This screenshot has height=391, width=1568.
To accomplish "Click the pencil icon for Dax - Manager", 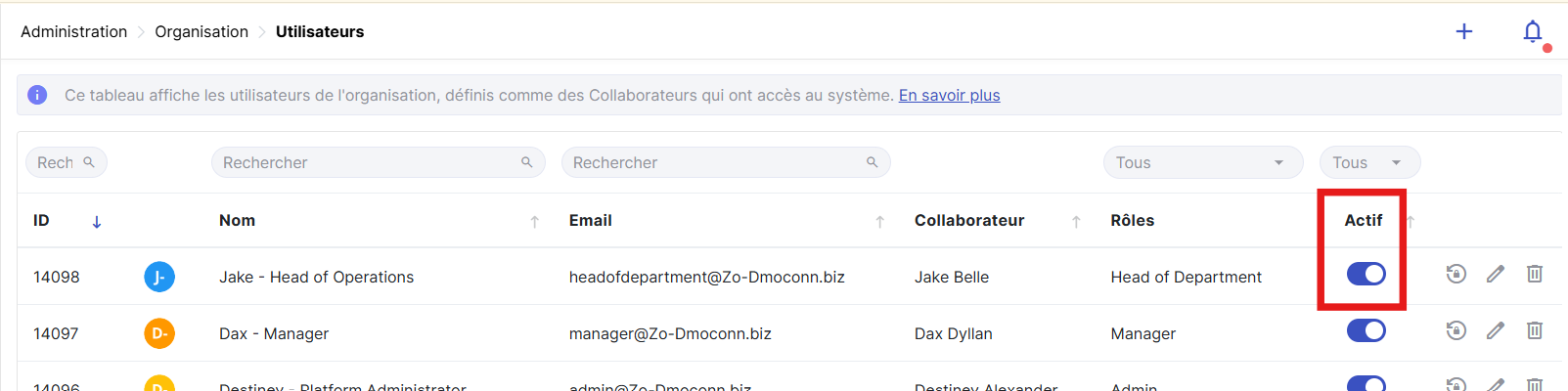I will pos(1495,330).
